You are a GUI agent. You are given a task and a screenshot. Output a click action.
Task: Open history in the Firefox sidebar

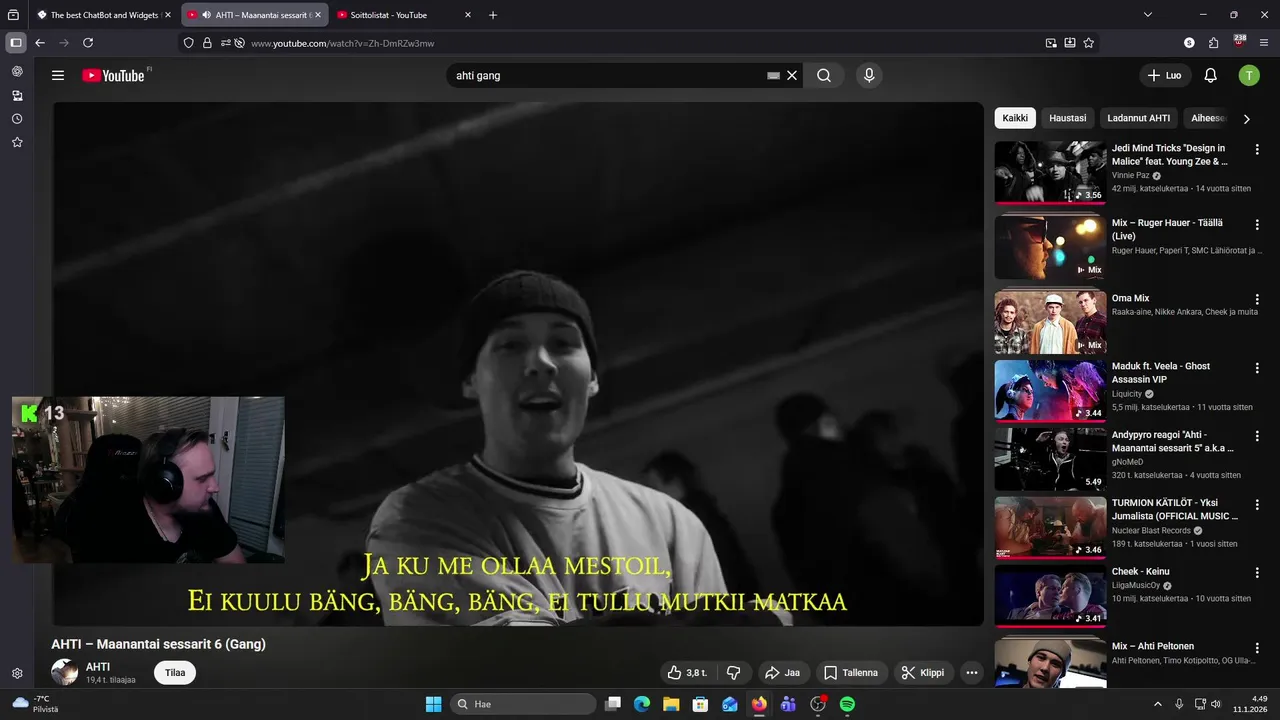tap(17, 119)
